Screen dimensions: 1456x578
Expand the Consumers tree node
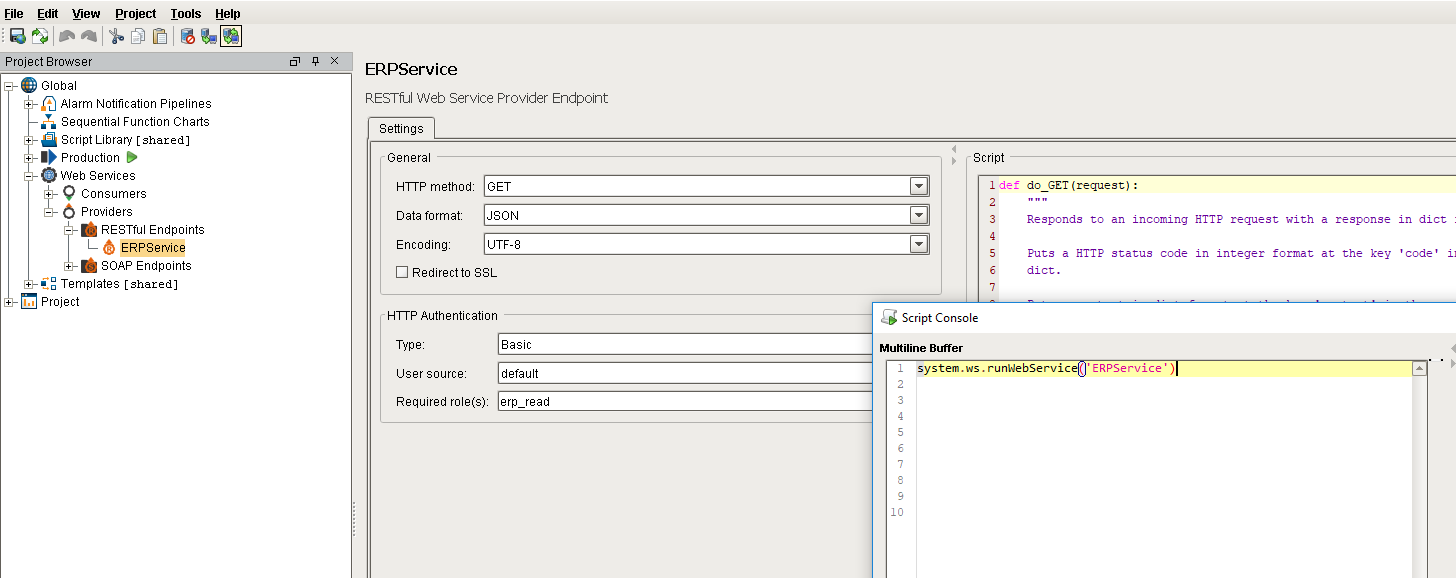(50, 193)
